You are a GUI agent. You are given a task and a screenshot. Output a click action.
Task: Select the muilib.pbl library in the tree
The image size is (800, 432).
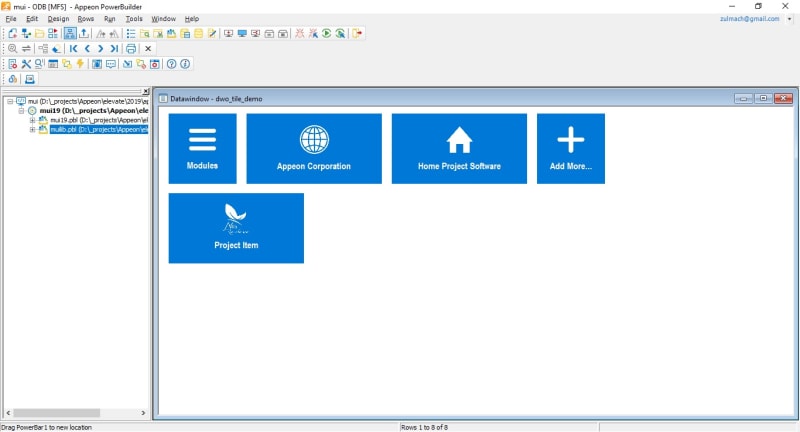99,130
